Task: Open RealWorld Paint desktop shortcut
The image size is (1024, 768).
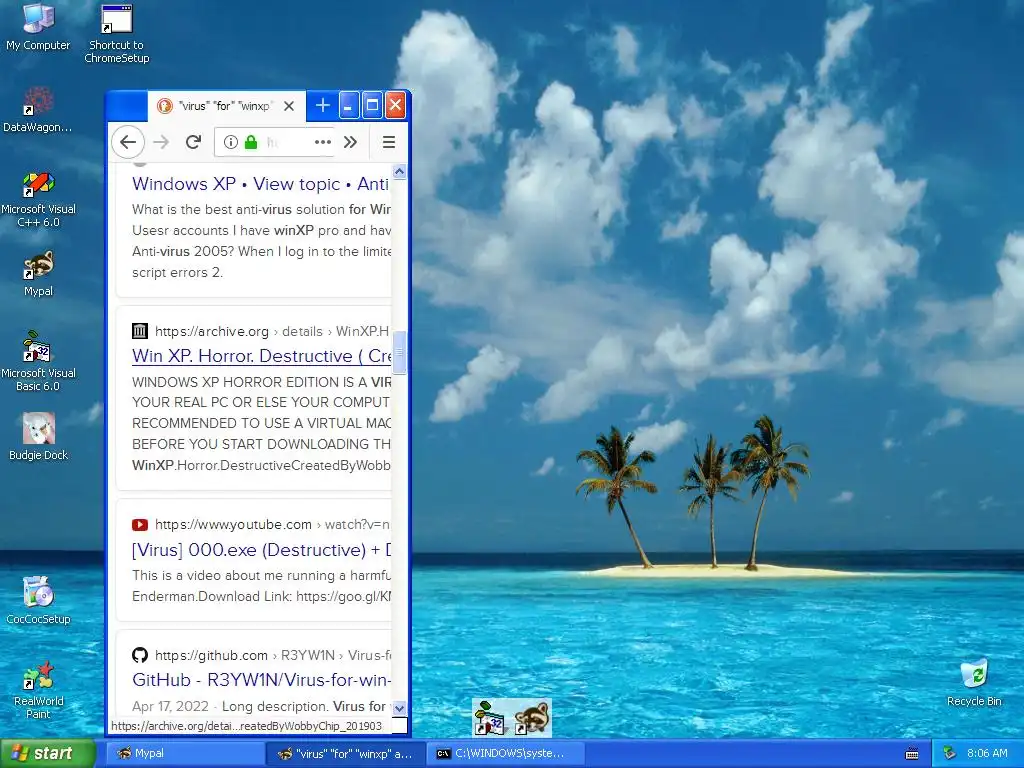Action: (x=38, y=690)
